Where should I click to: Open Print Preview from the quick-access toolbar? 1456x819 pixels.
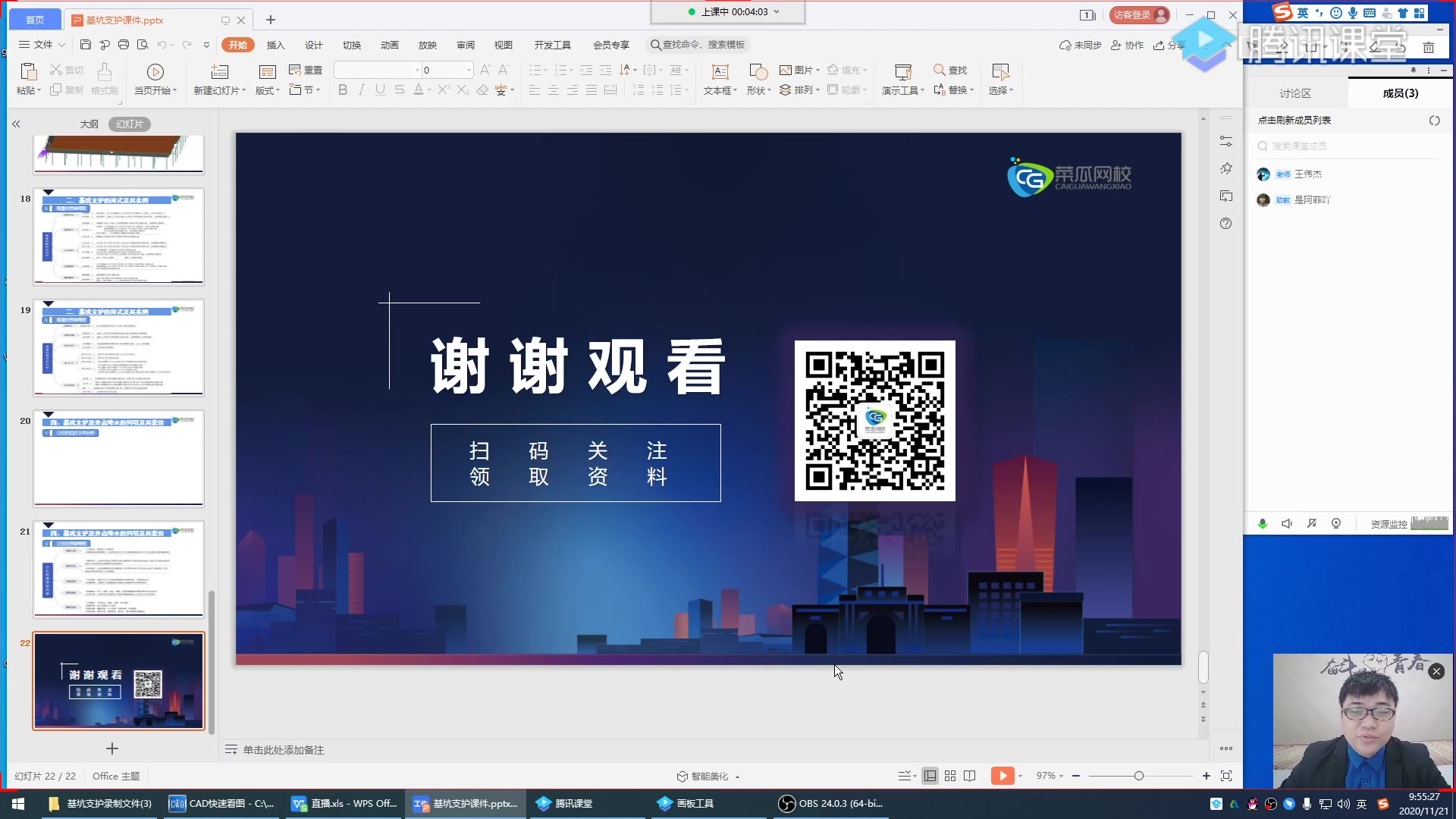point(143,45)
